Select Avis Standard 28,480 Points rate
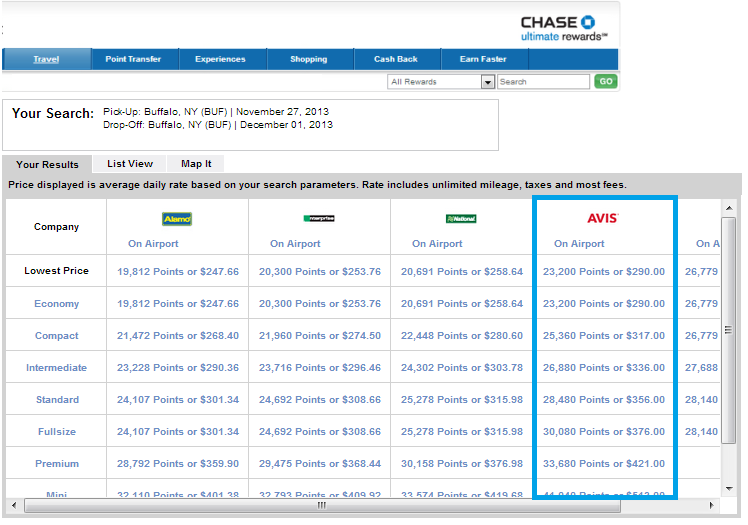The image size is (748, 525). (x=603, y=400)
